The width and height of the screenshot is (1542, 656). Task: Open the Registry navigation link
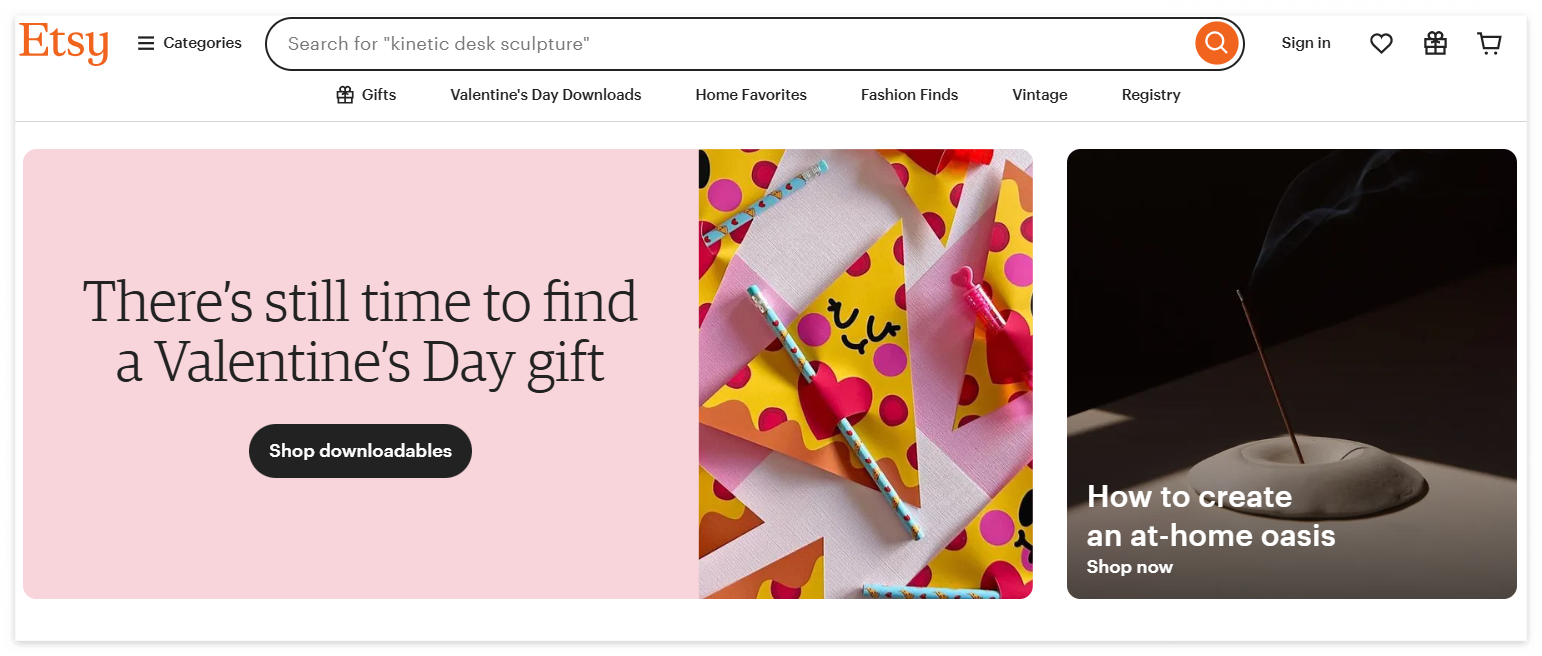tap(1151, 95)
